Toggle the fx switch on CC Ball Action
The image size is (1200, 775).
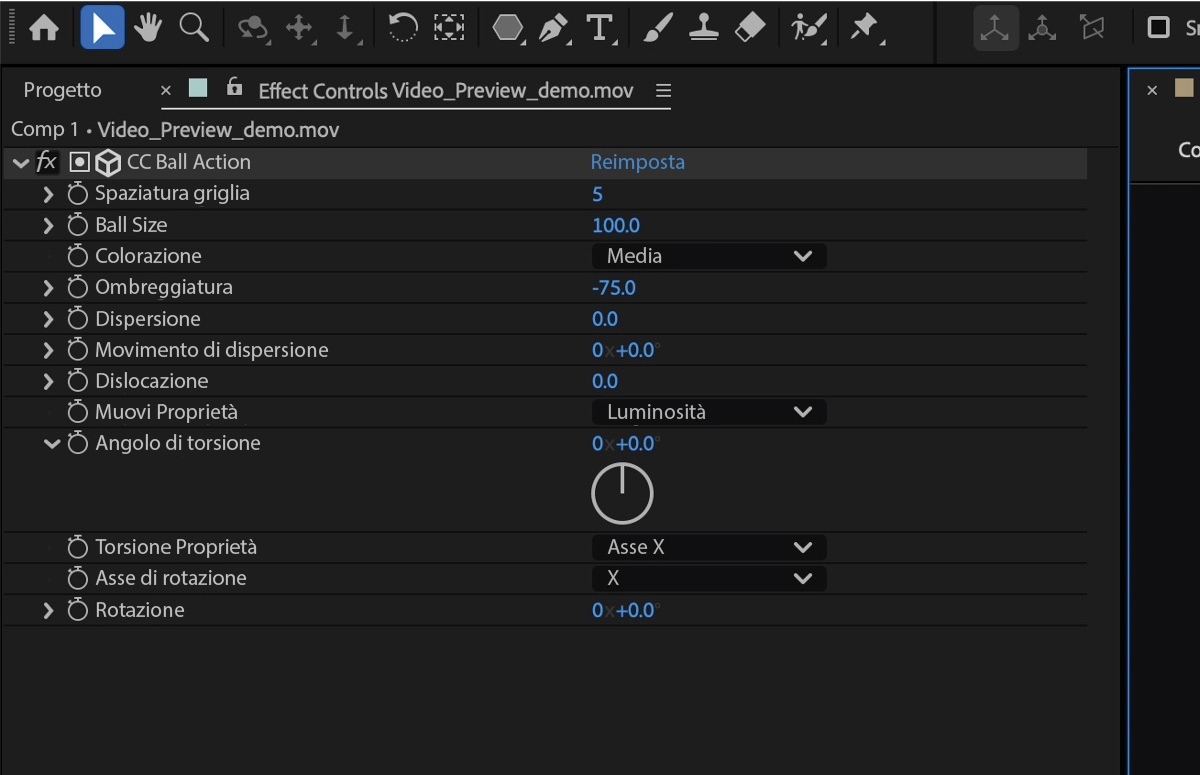(46, 161)
